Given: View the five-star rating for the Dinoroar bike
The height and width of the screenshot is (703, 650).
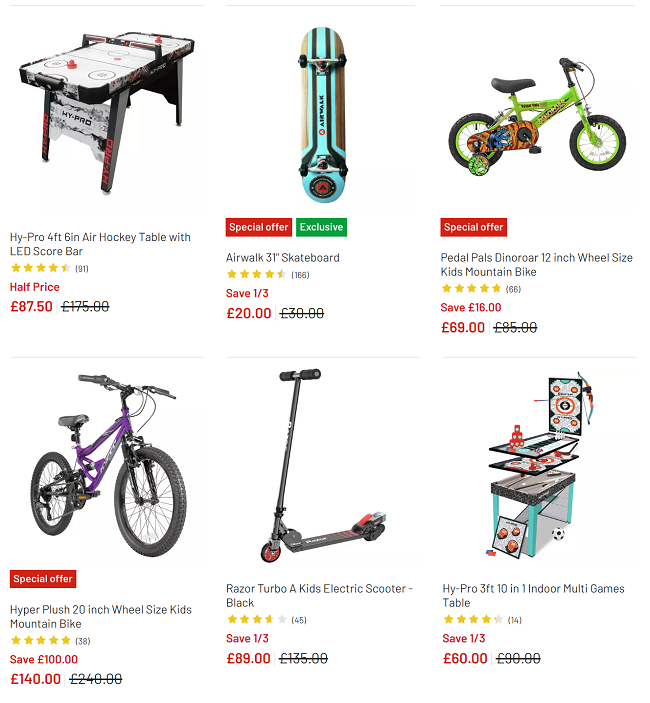Looking at the screenshot, I should pyautogui.click(x=481, y=289).
